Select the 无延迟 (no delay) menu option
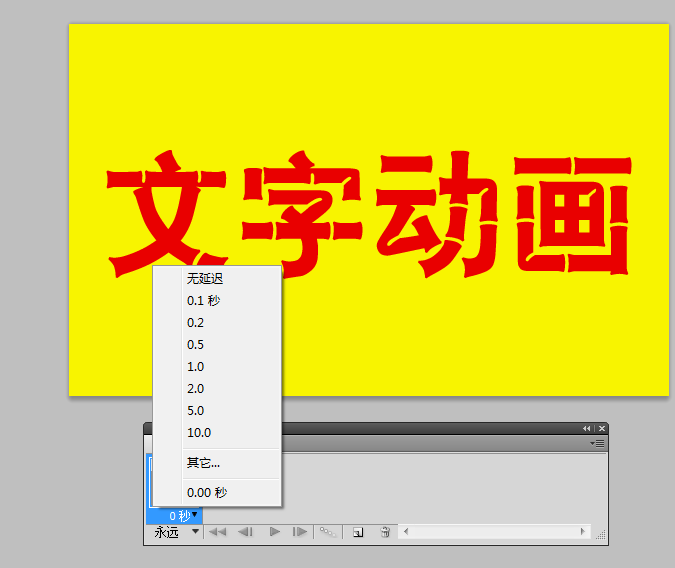The height and width of the screenshot is (568, 675). tap(217, 279)
